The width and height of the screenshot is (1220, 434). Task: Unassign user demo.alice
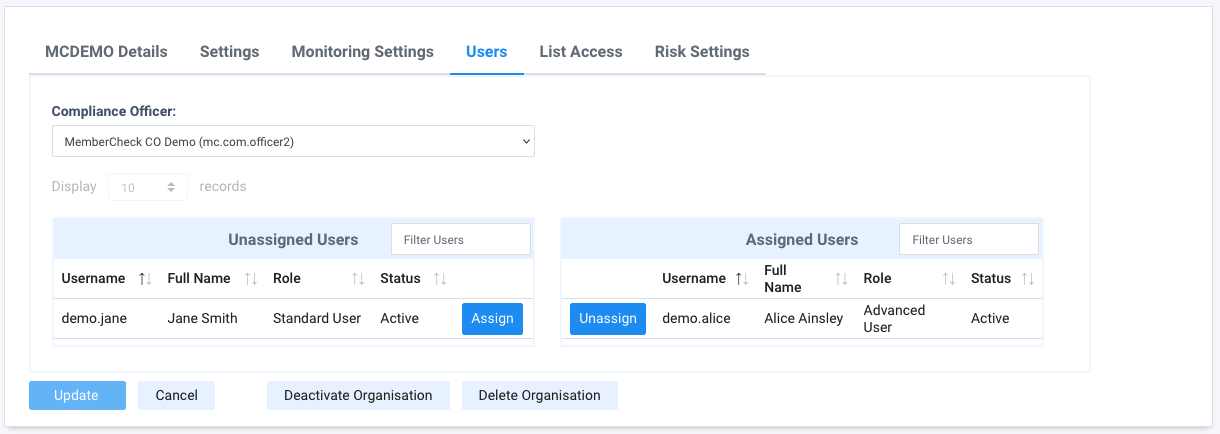pyautogui.click(x=608, y=319)
